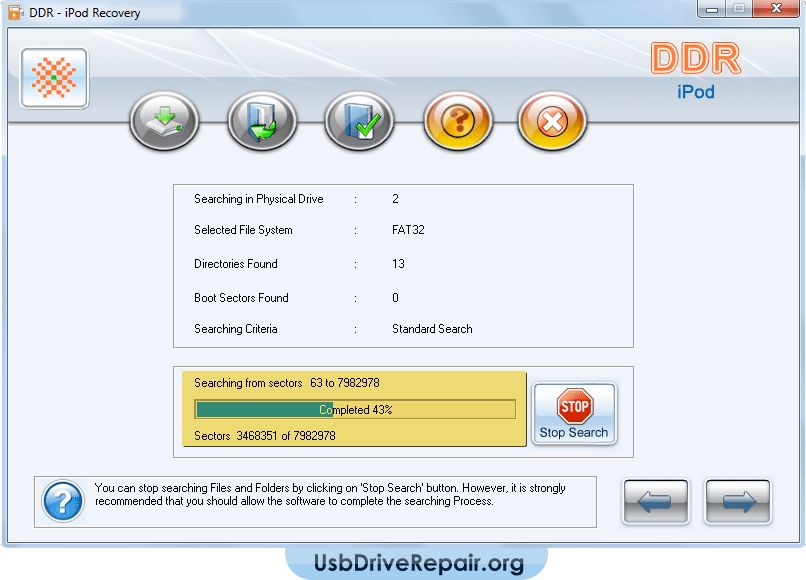This screenshot has width=806, height=580.
Task: Click the orange X exit icon
Action: (552, 121)
